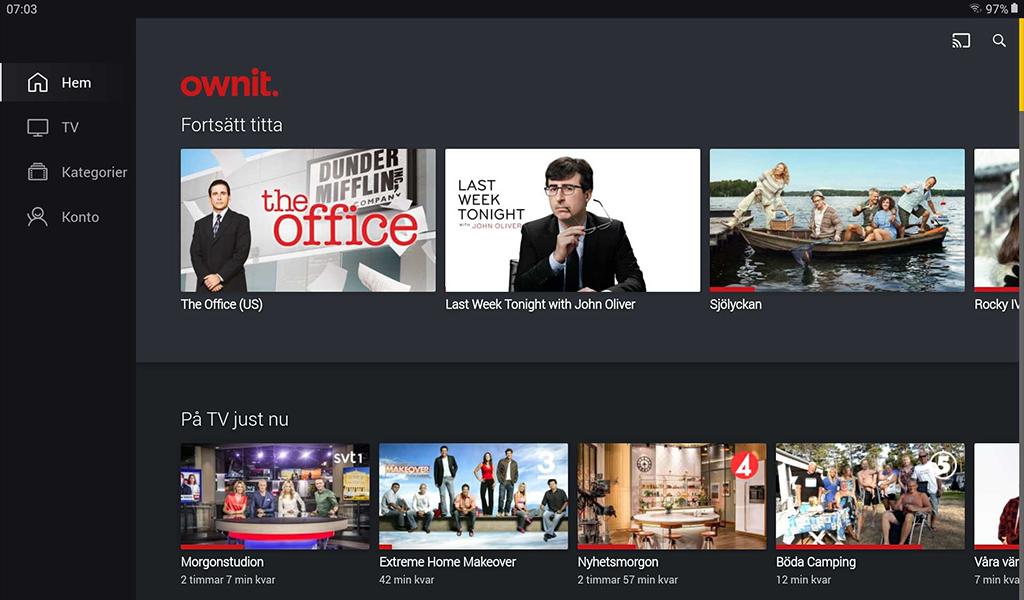Select the Hem menu label
This screenshot has height=600, width=1024.
click(x=76, y=83)
